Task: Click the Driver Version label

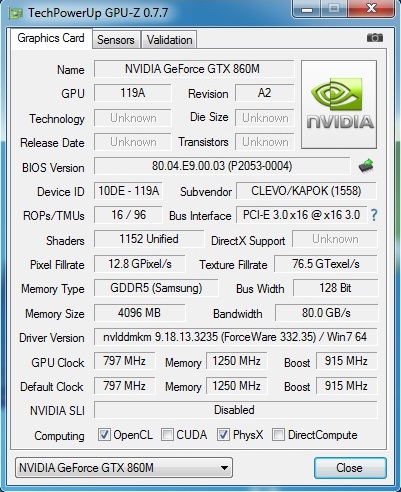Action: (x=52, y=338)
